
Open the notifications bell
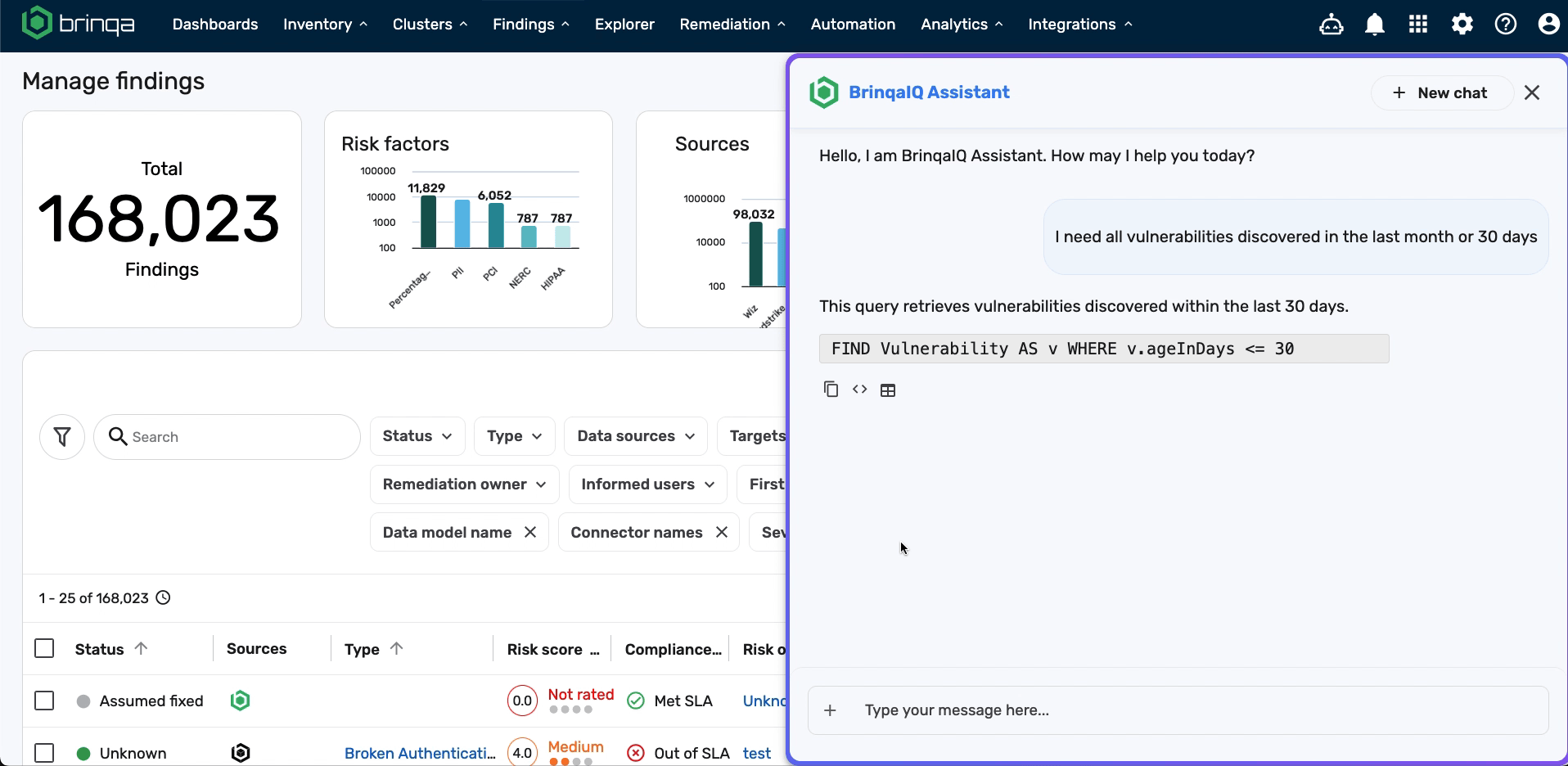(1375, 25)
